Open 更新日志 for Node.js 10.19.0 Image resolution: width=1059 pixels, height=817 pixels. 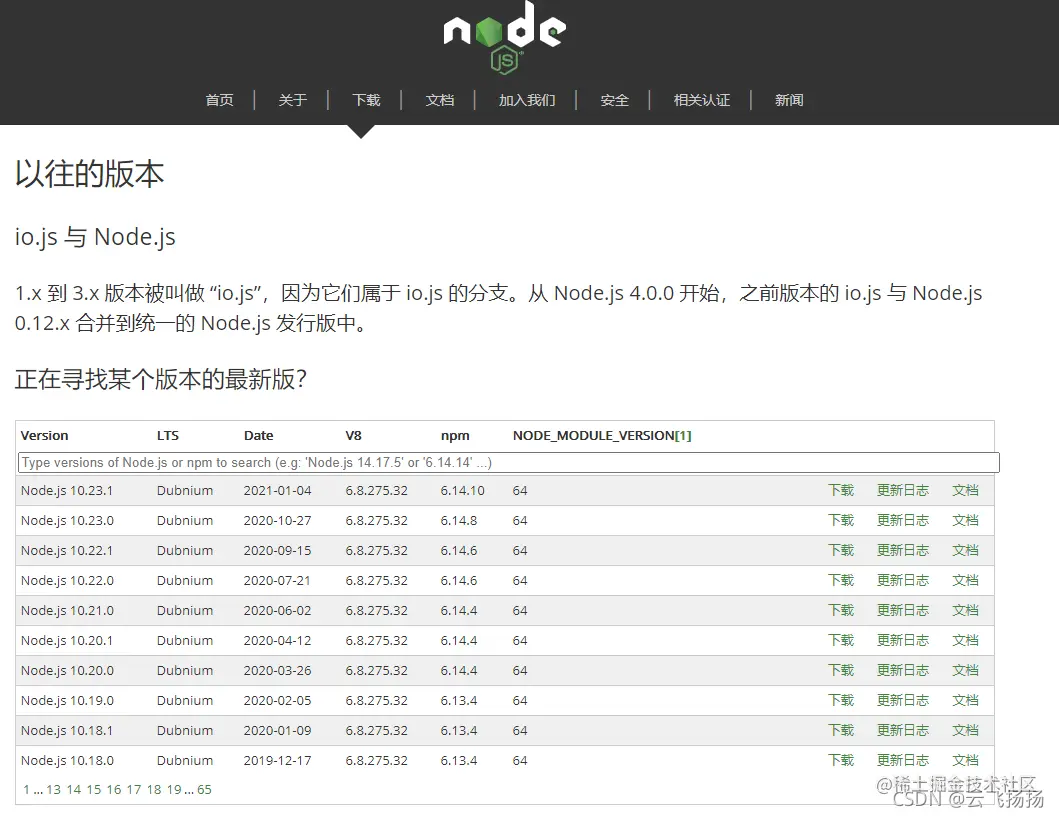(903, 700)
